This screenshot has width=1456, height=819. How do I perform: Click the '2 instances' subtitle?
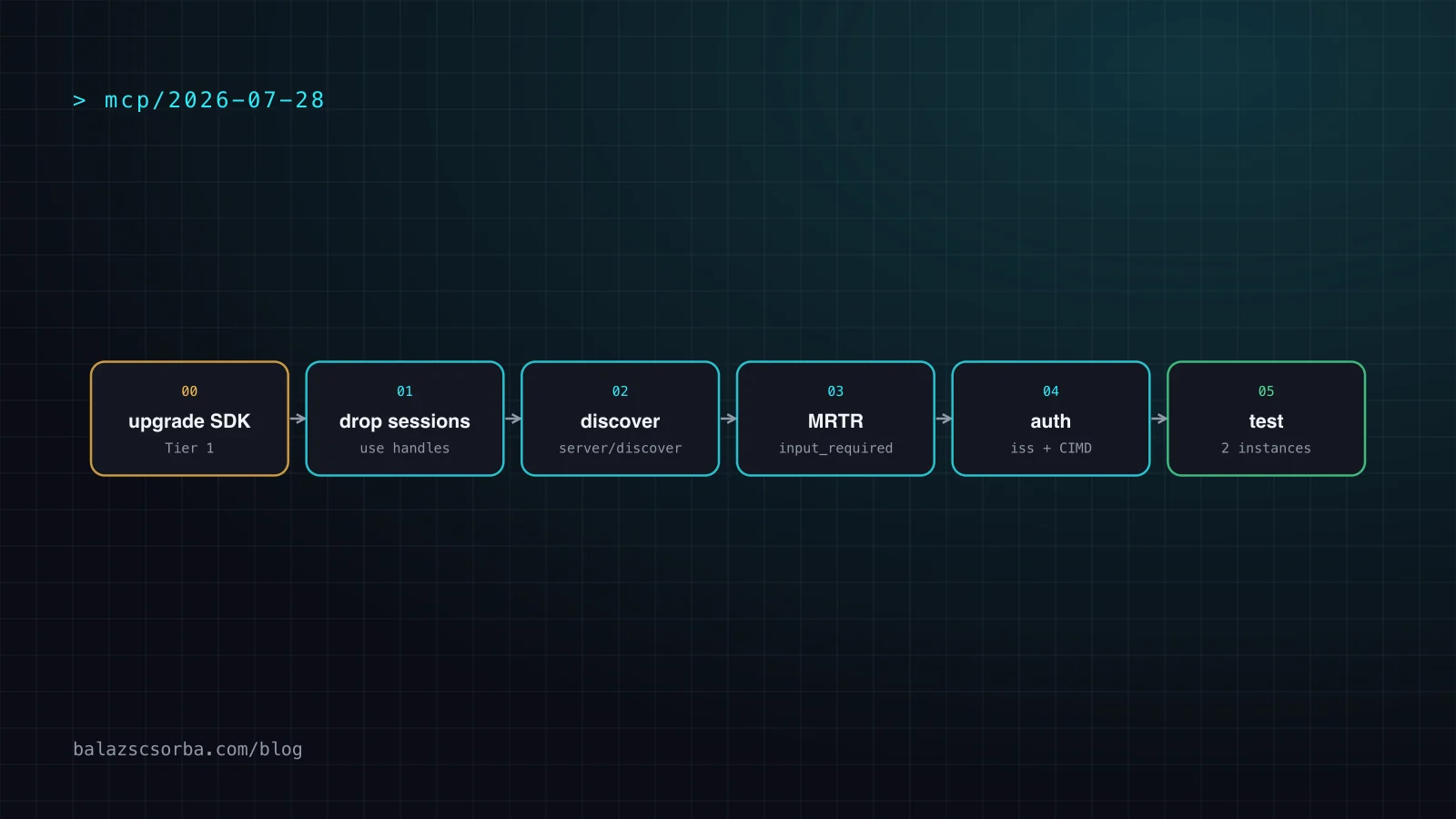[x=1266, y=448]
